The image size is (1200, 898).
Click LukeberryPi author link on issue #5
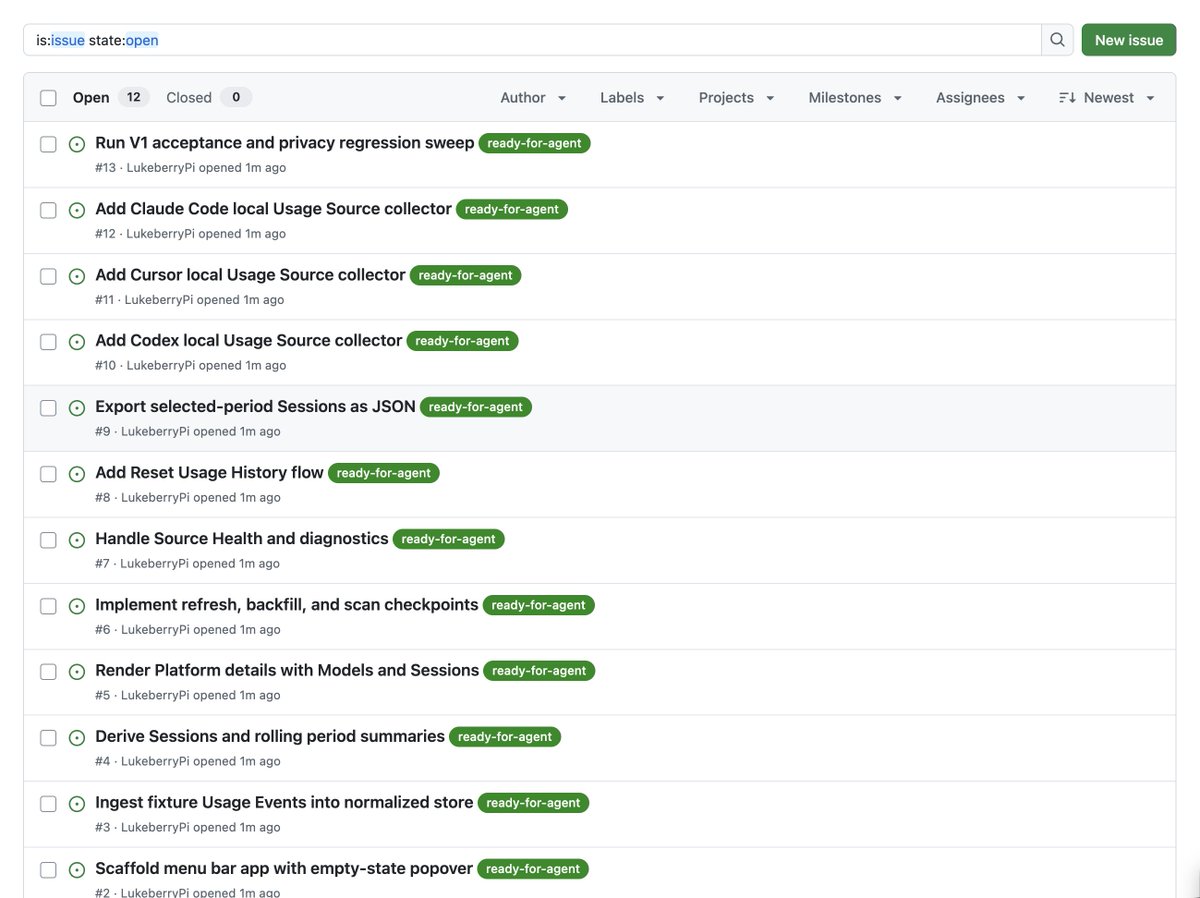(155, 696)
